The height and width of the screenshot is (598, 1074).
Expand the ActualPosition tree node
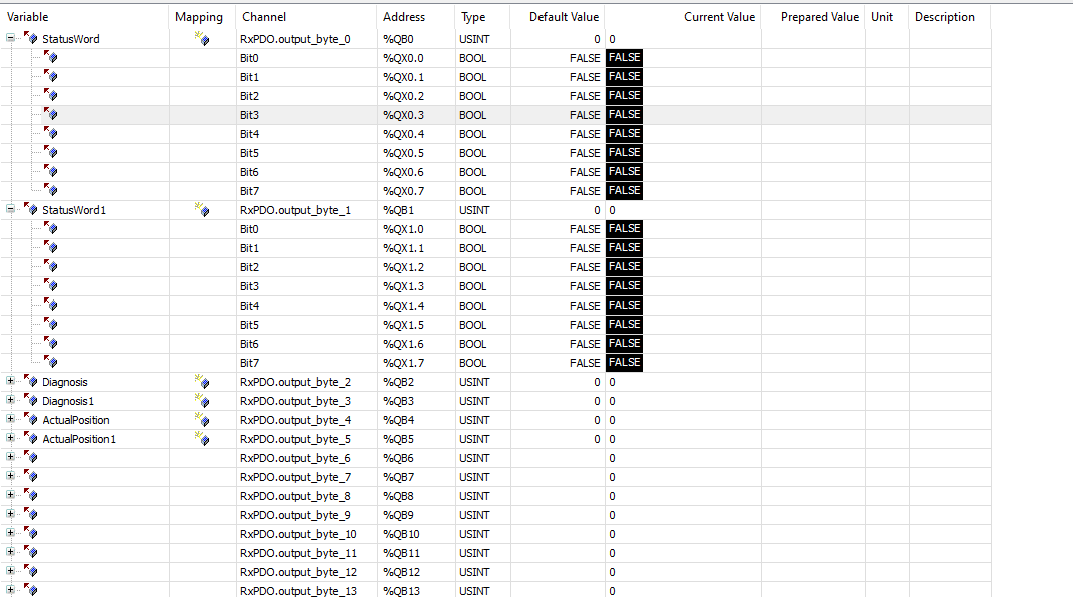click(x=11, y=420)
